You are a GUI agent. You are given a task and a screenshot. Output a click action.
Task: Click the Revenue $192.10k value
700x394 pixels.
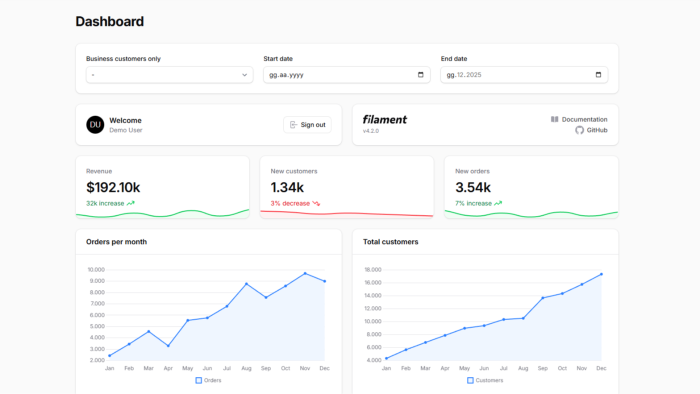[x=113, y=187]
